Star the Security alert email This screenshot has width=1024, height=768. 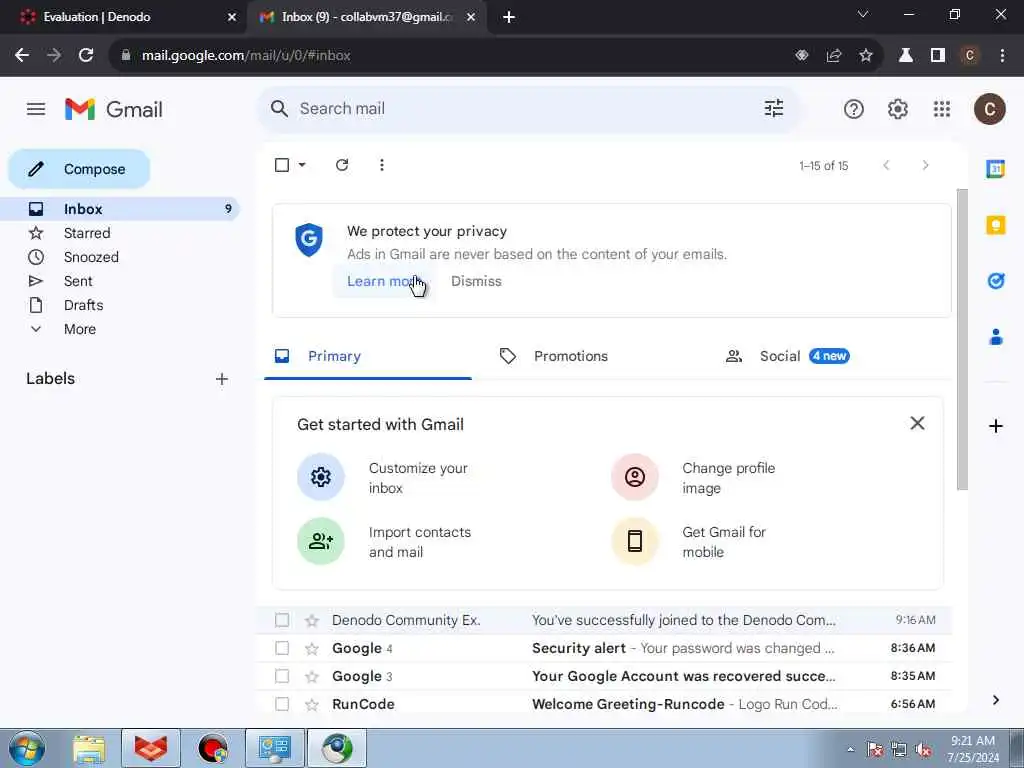tap(312, 648)
